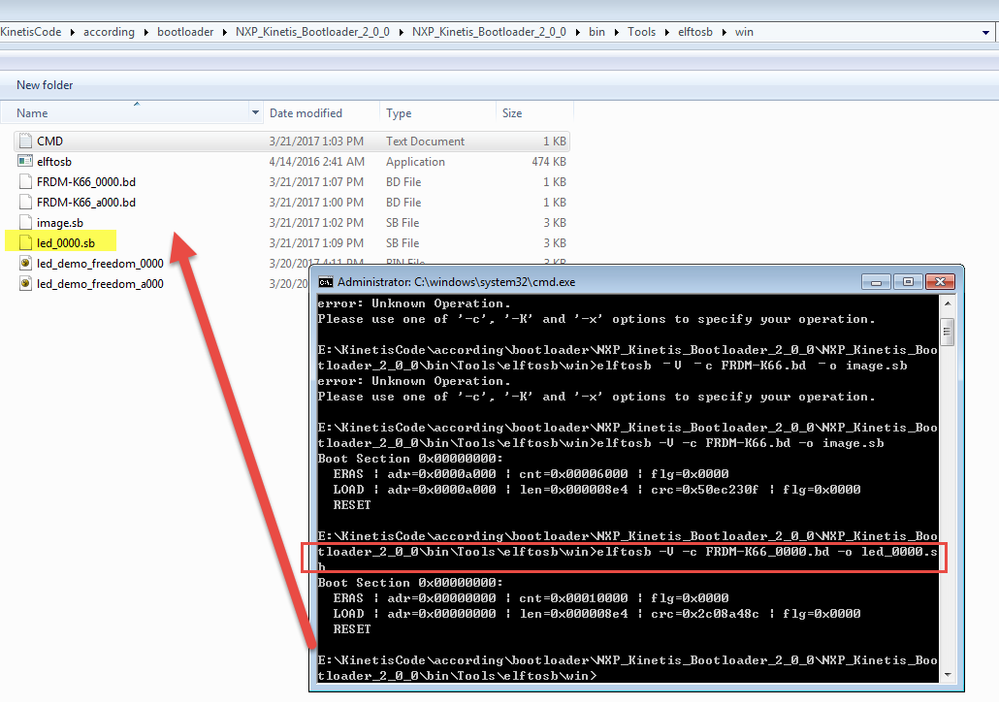Click the led_demo_freedom_a000 file icon
The width and height of the screenshot is (999, 702).
tap(25, 283)
